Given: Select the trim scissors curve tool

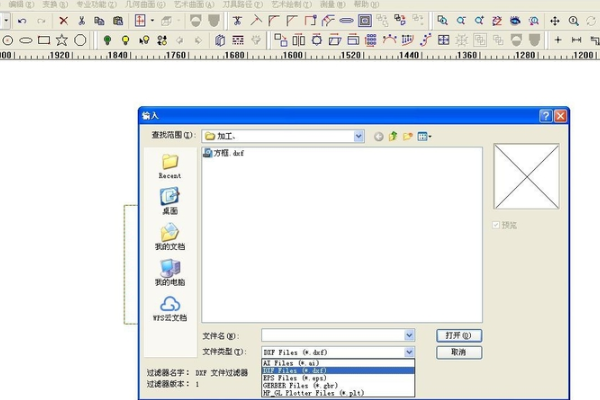Looking at the screenshot, I should point(237,20).
